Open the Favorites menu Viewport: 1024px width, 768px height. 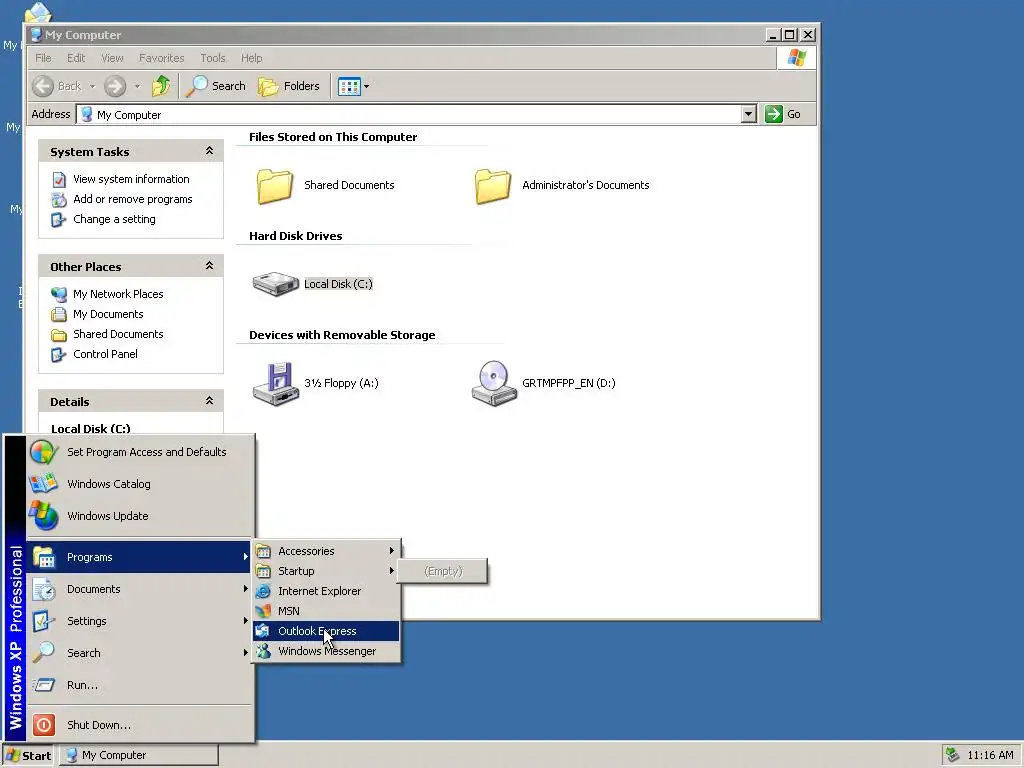click(161, 58)
